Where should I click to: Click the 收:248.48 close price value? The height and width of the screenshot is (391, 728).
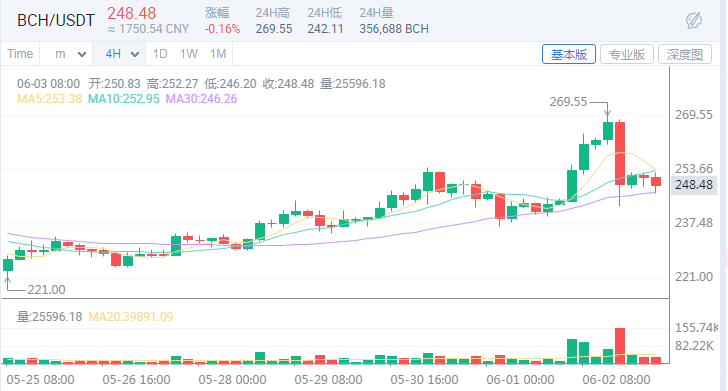tap(288, 84)
